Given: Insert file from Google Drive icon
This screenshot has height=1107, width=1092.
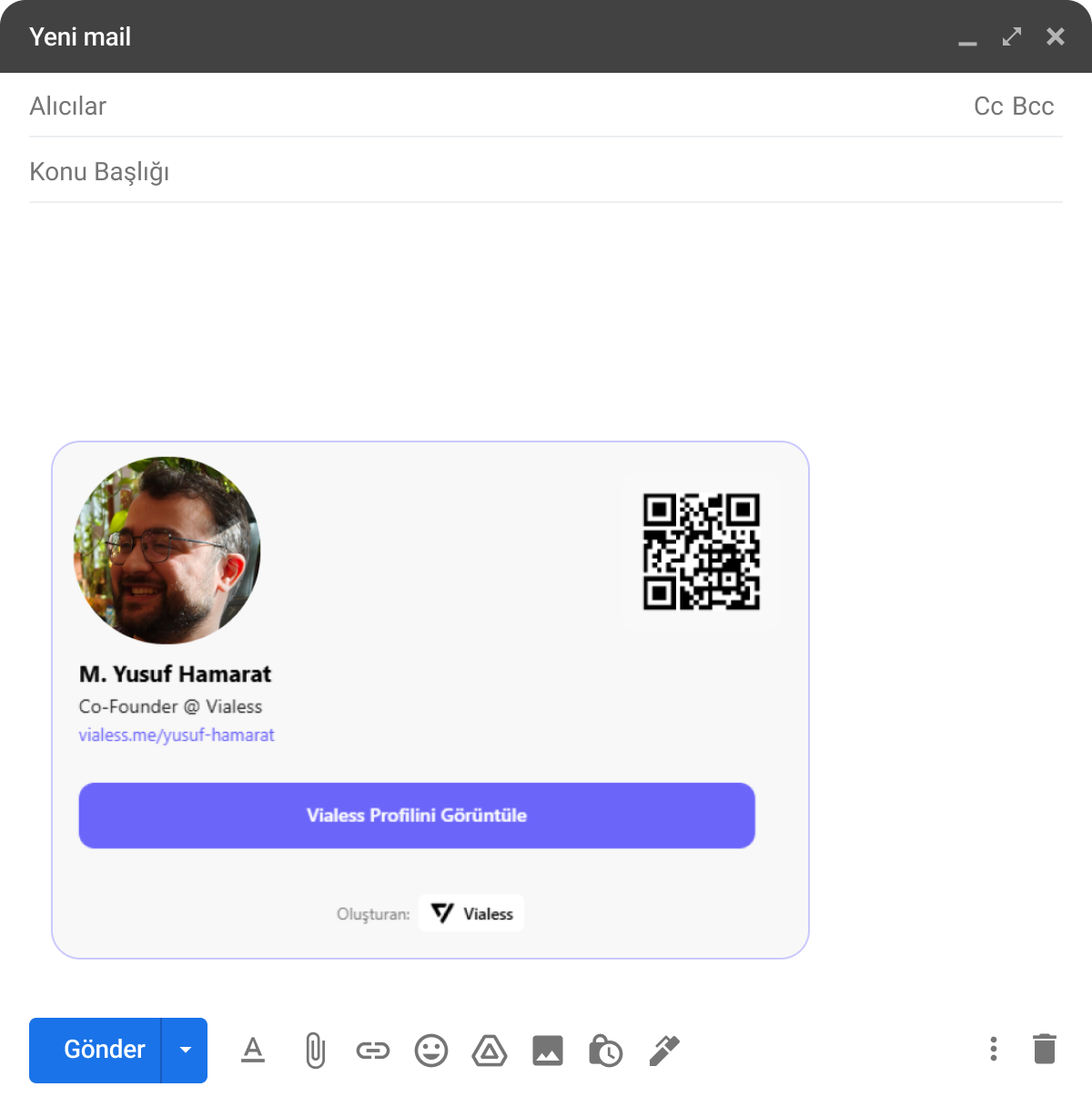Looking at the screenshot, I should coord(490,1051).
